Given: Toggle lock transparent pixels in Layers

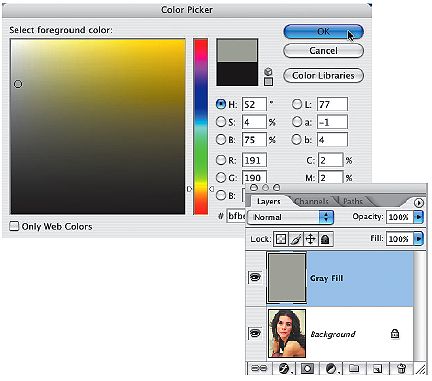Looking at the screenshot, I should (x=281, y=239).
